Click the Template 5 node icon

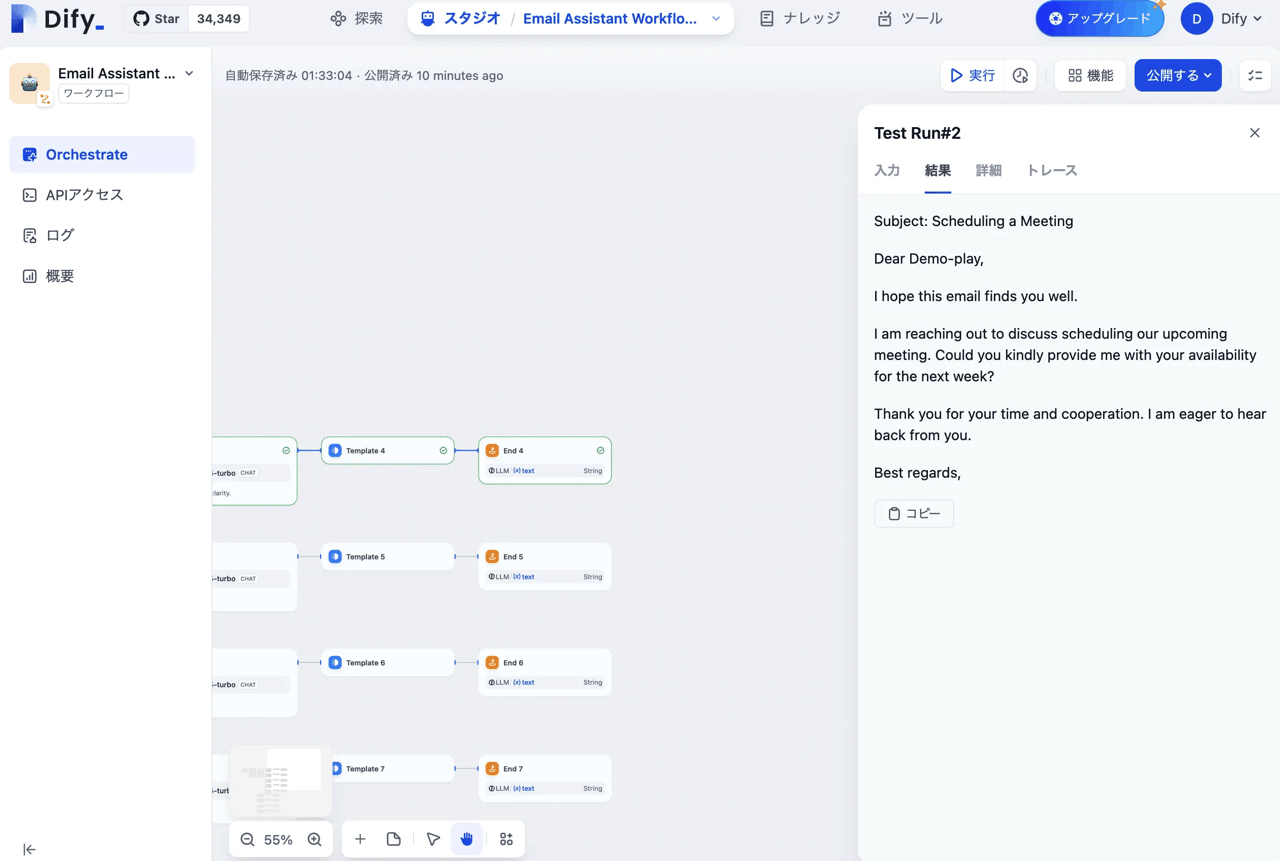point(335,556)
